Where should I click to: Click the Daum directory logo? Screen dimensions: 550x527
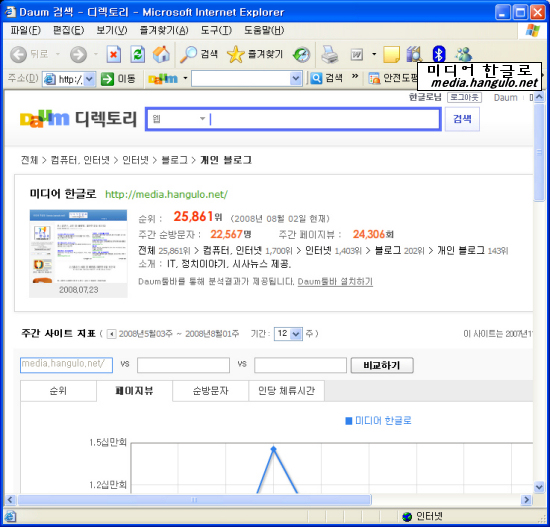coord(79,119)
